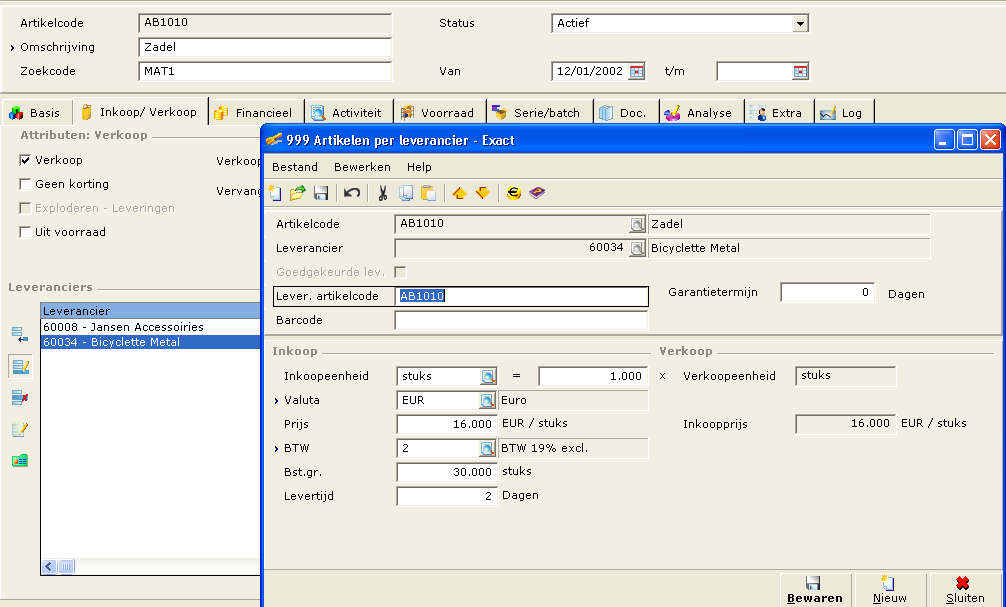The image size is (1006, 607).
Task: Open the Help menu
Action: [x=419, y=167]
